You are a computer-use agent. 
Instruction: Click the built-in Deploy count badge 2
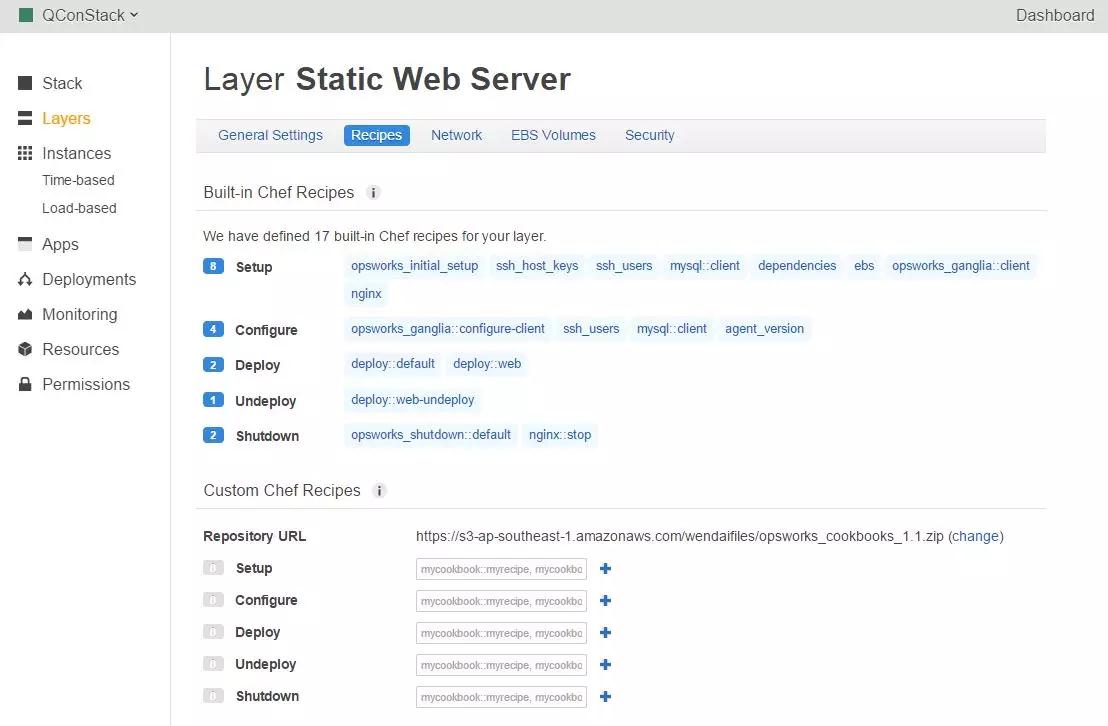[213, 365]
